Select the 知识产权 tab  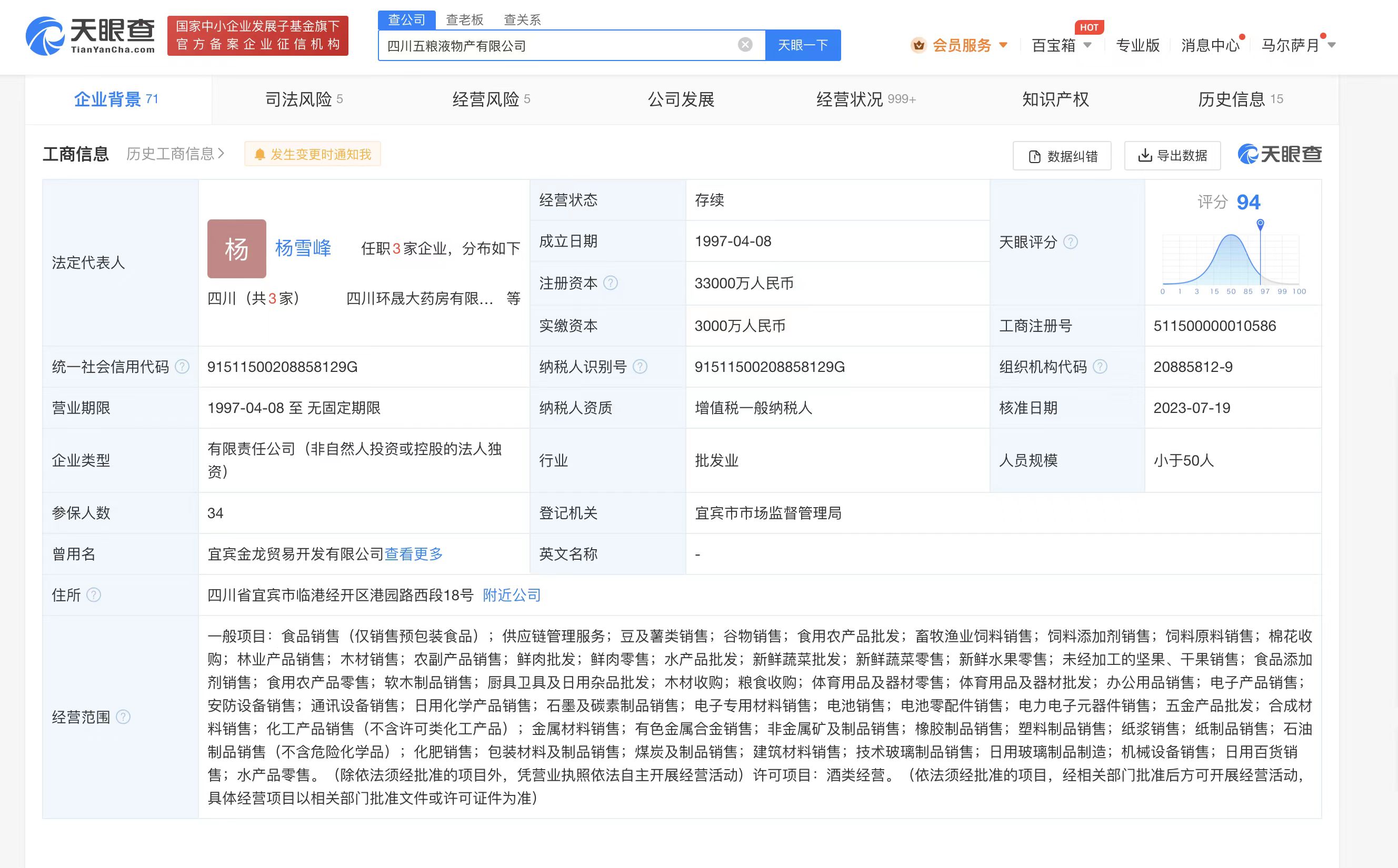coord(1055,99)
